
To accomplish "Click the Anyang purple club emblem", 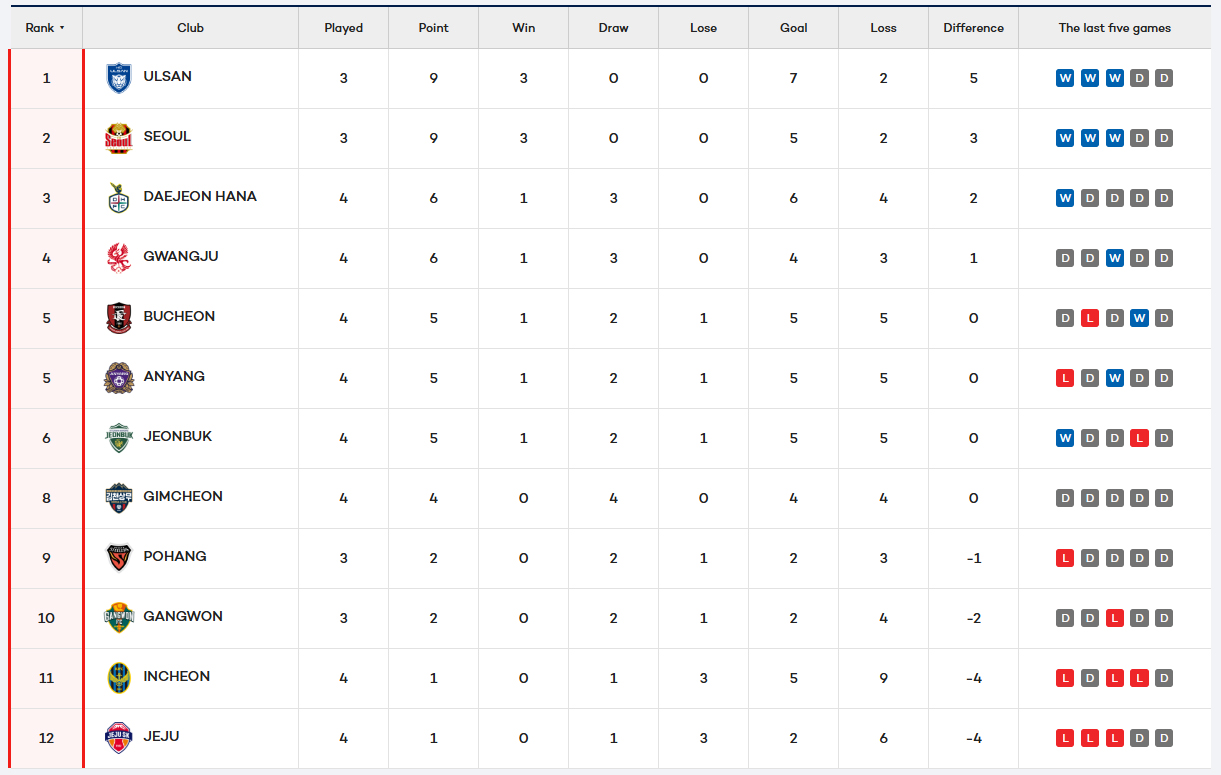I will tap(119, 378).
